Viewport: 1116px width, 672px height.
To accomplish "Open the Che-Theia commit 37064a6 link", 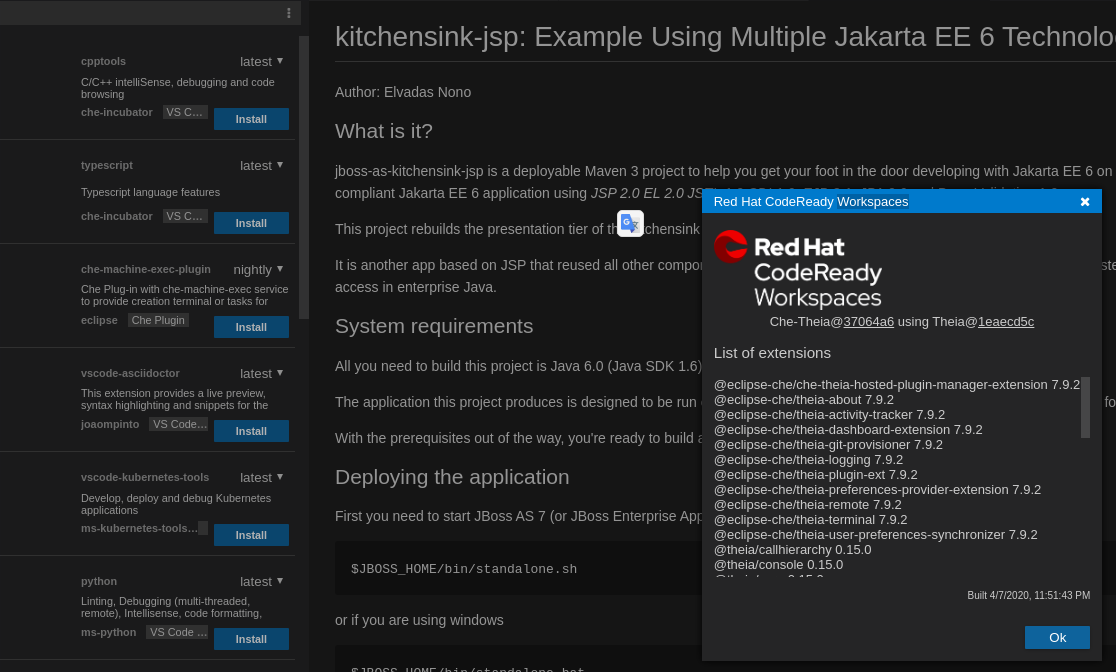I will pos(868,322).
